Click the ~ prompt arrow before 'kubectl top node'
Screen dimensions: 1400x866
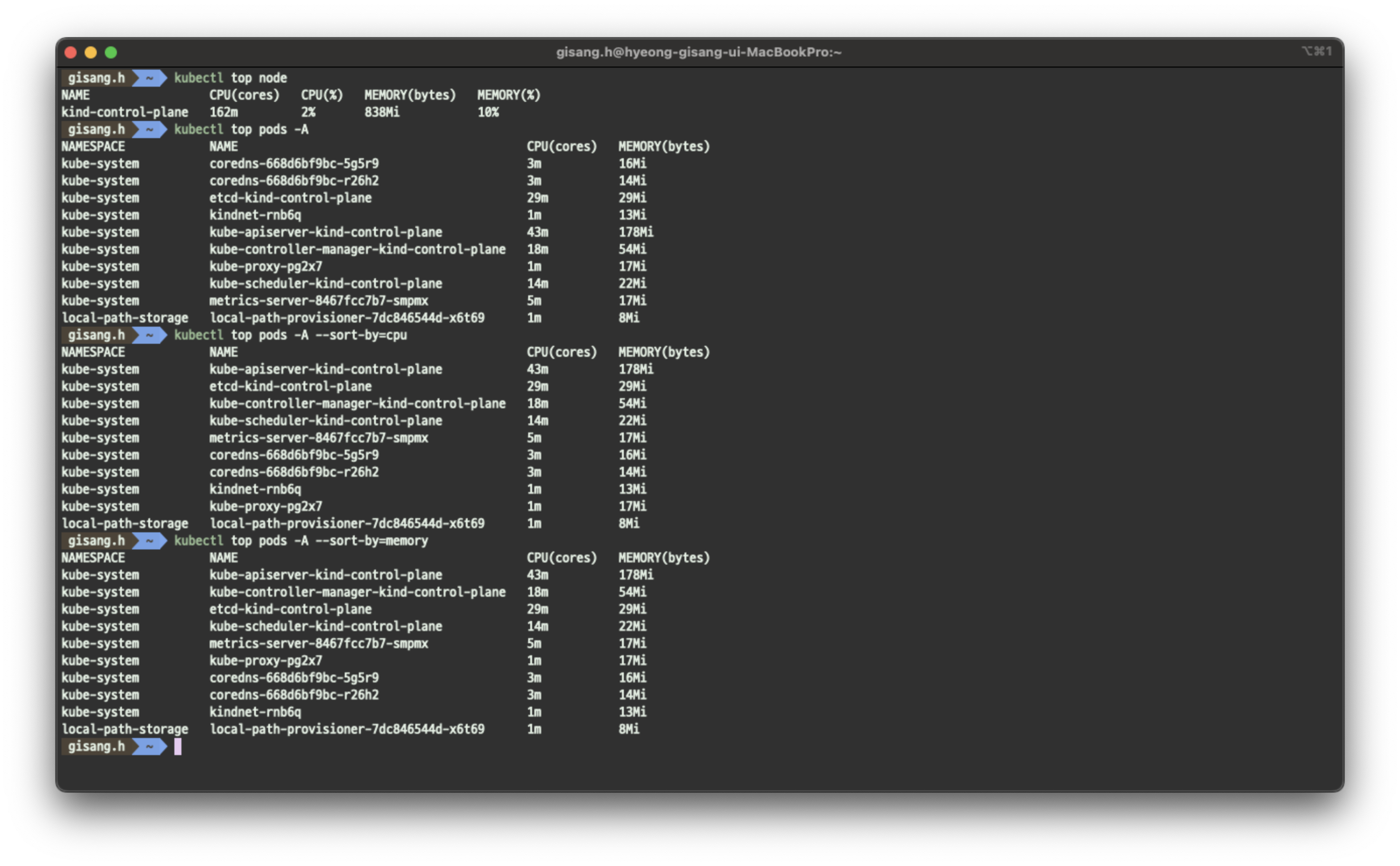coord(150,78)
